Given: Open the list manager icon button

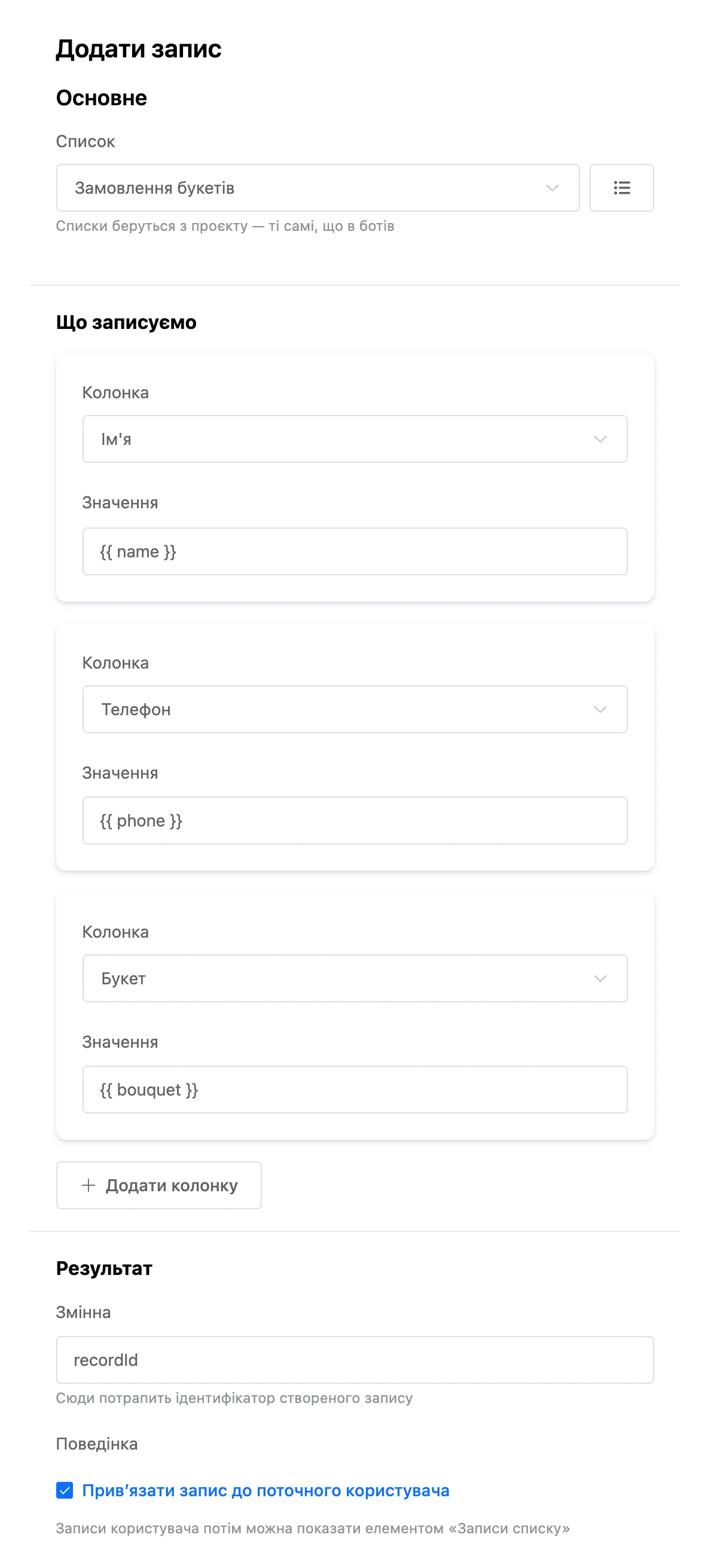Looking at the screenshot, I should point(621,188).
